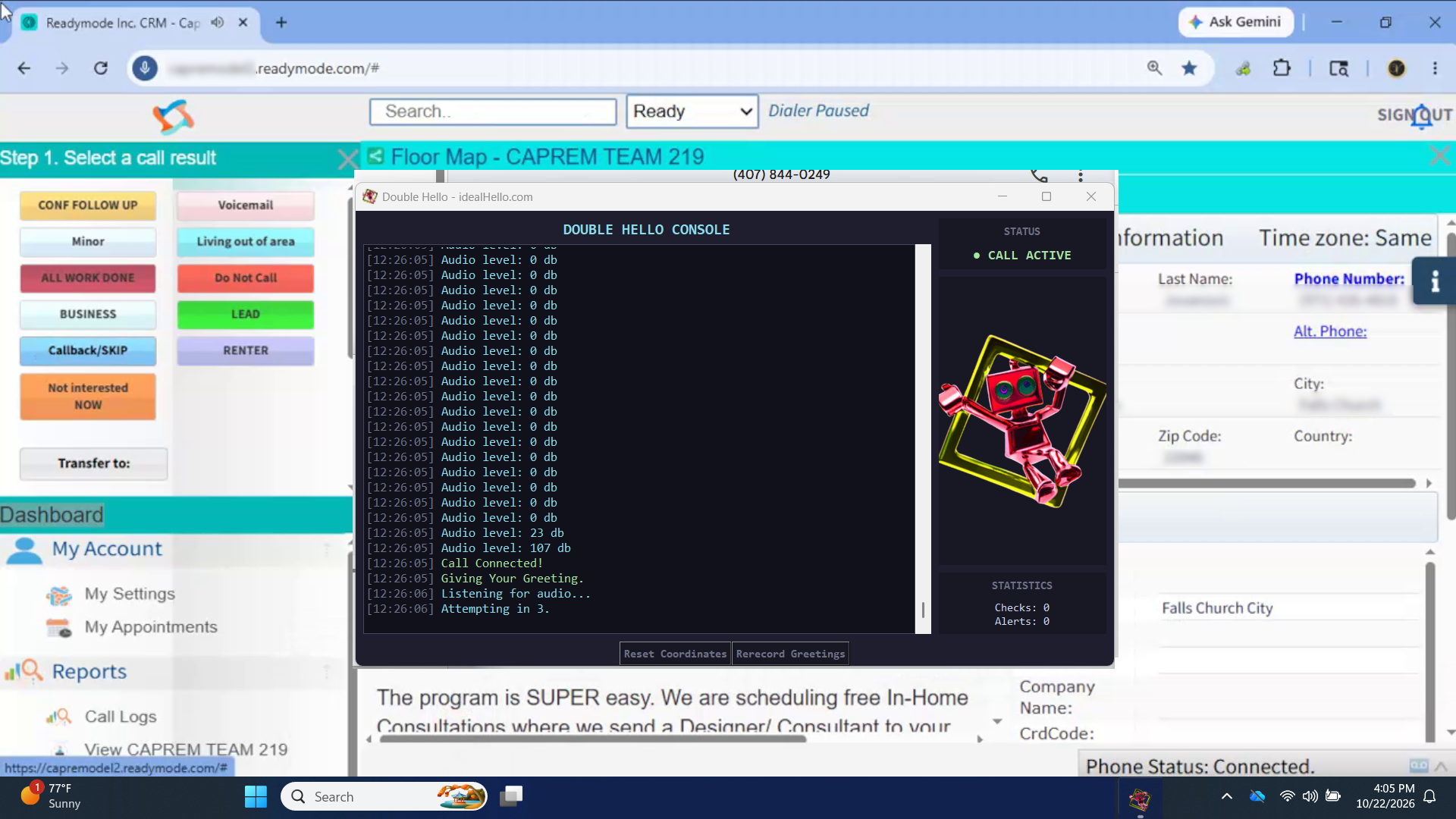Open the Double Hello taskbar app icon
This screenshot has height=819, width=1456.
(1140, 798)
